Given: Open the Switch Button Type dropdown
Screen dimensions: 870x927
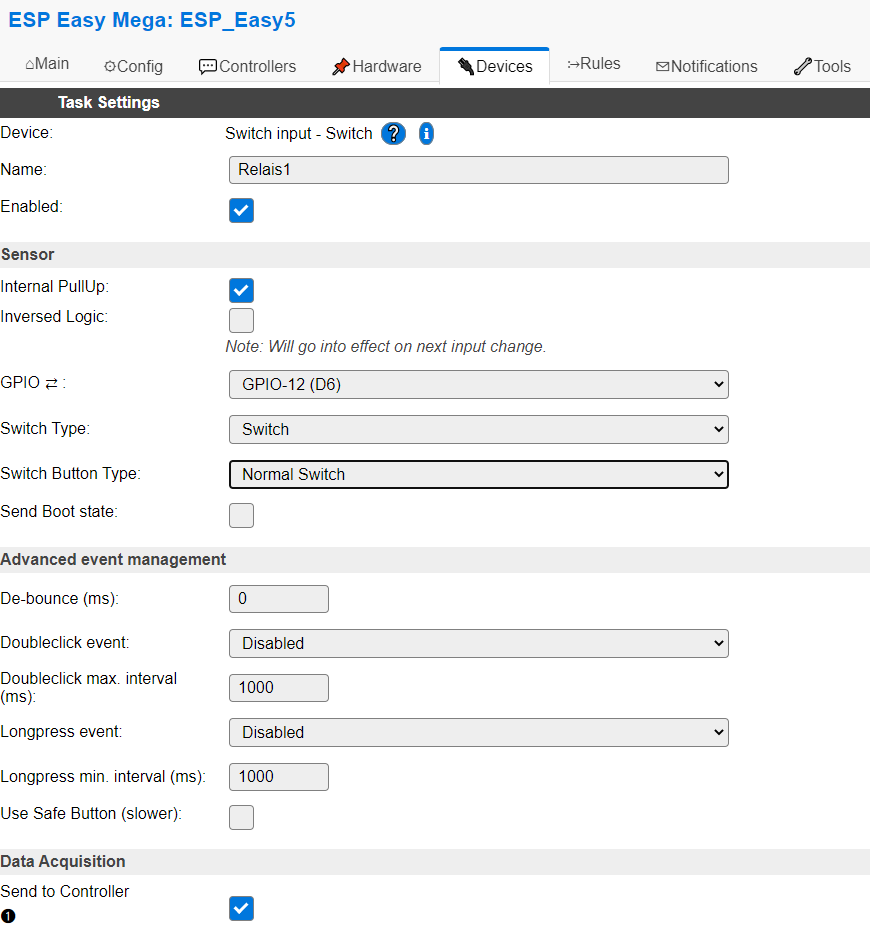Looking at the screenshot, I should 479,475.
